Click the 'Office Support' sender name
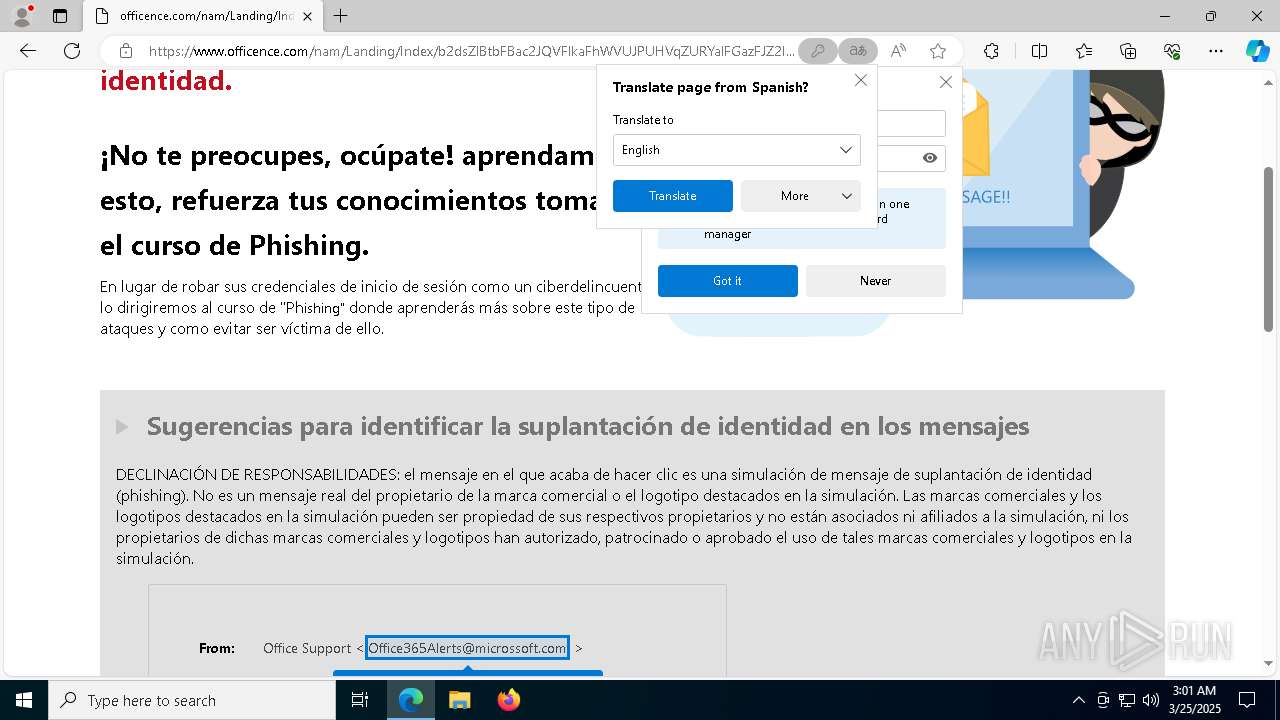Screen dimensions: 1280x720 coord(307,648)
